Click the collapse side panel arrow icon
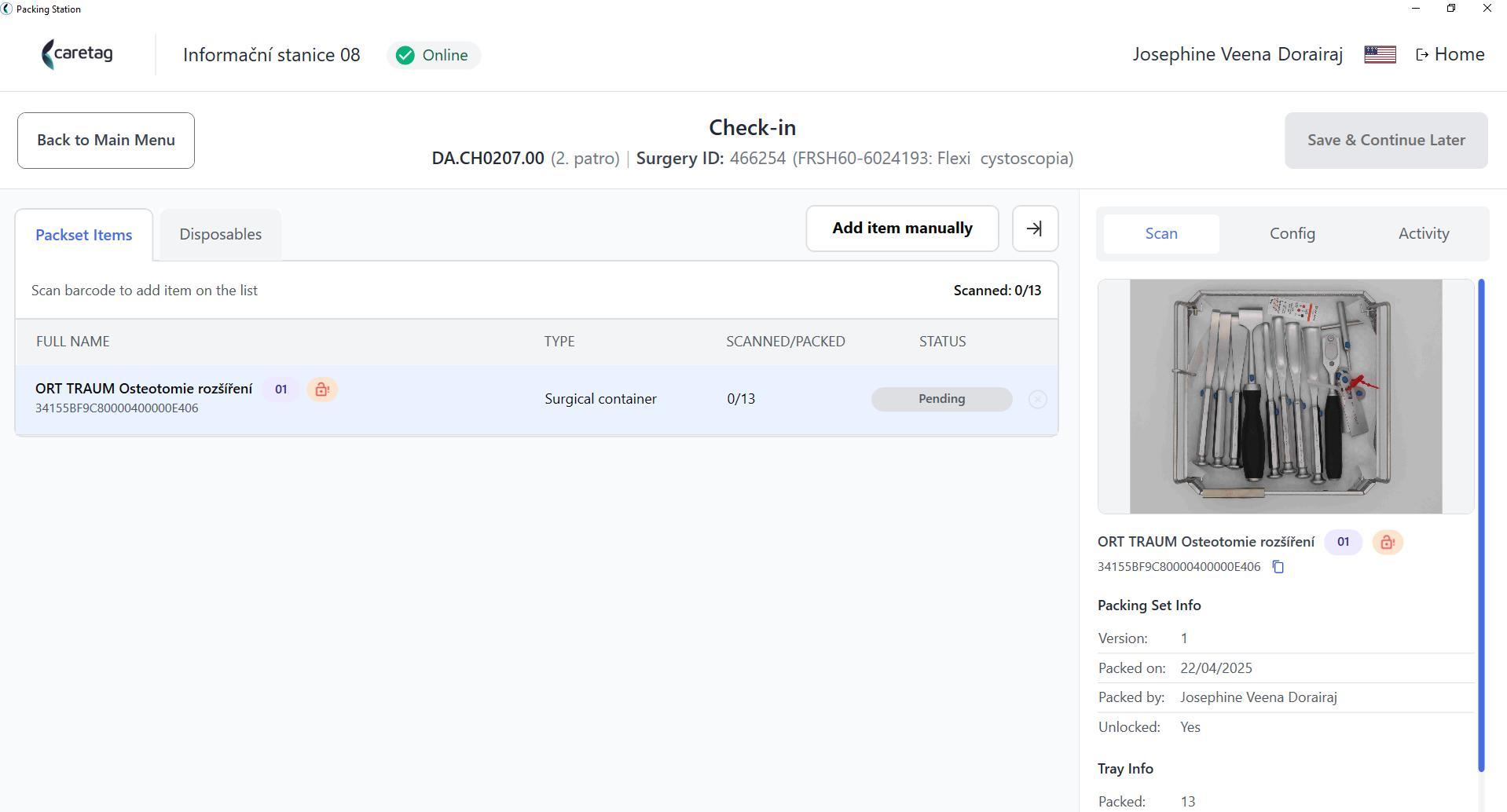Screen dimensions: 1507x812 pos(1035,229)
